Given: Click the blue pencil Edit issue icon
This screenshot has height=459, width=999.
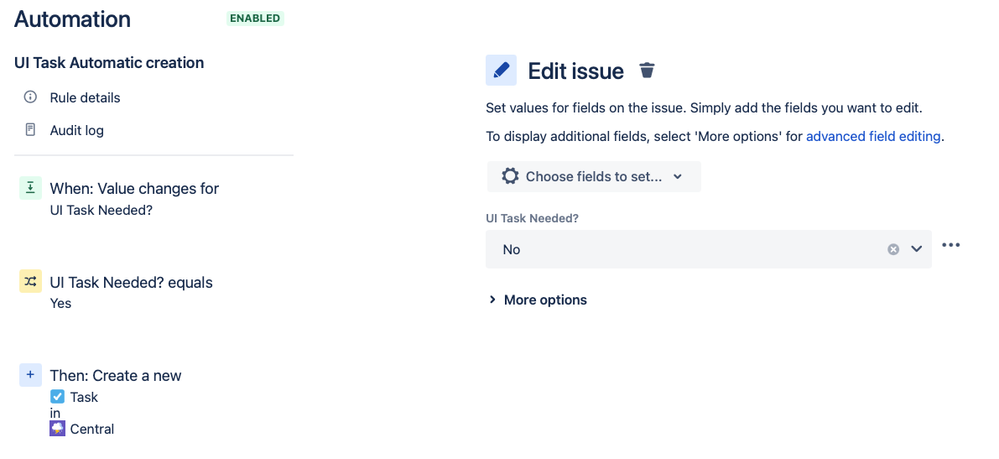Looking at the screenshot, I should click(501, 70).
